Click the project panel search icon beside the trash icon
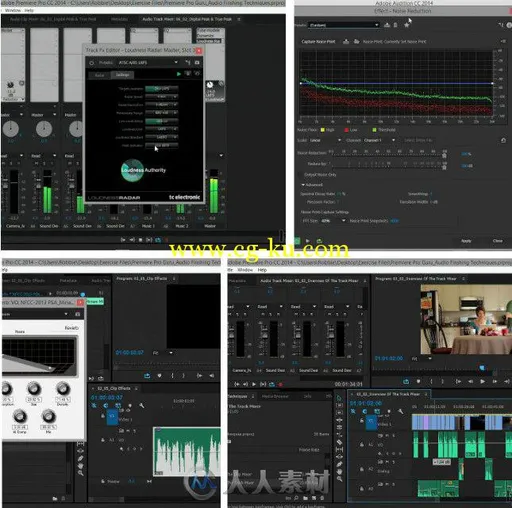This screenshot has width=512, height=508. pyautogui.click(x=296, y=498)
